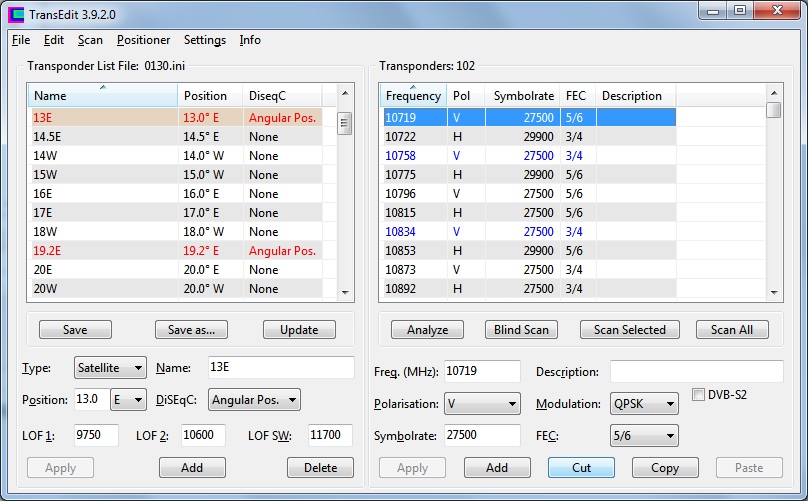Viewport: 808px width, 501px height.
Task: Select transponder 10892
Action: click(x=528, y=289)
